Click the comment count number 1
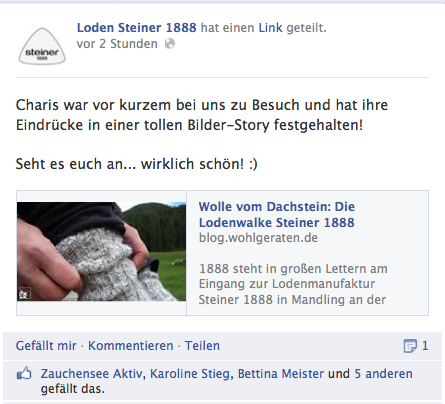This screenshot has height=404, width=445. [425, 346]
